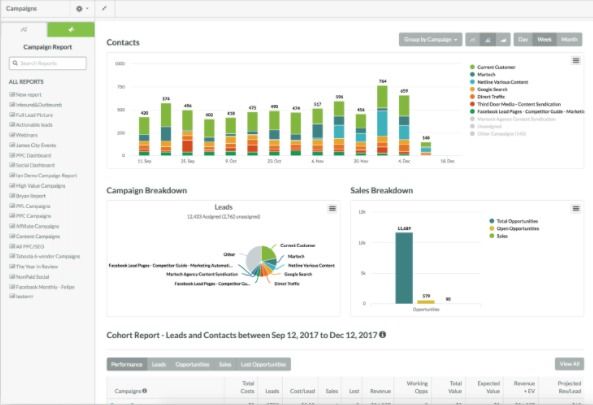Select Leads tab in Cohort Report
The width and height of the screenshot is (593, 405).
coord(159,364)
